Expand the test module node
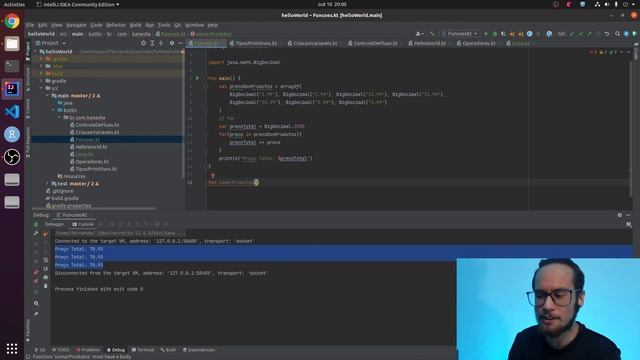Screen dimensions: 640x360 click(x=47, y=184)
